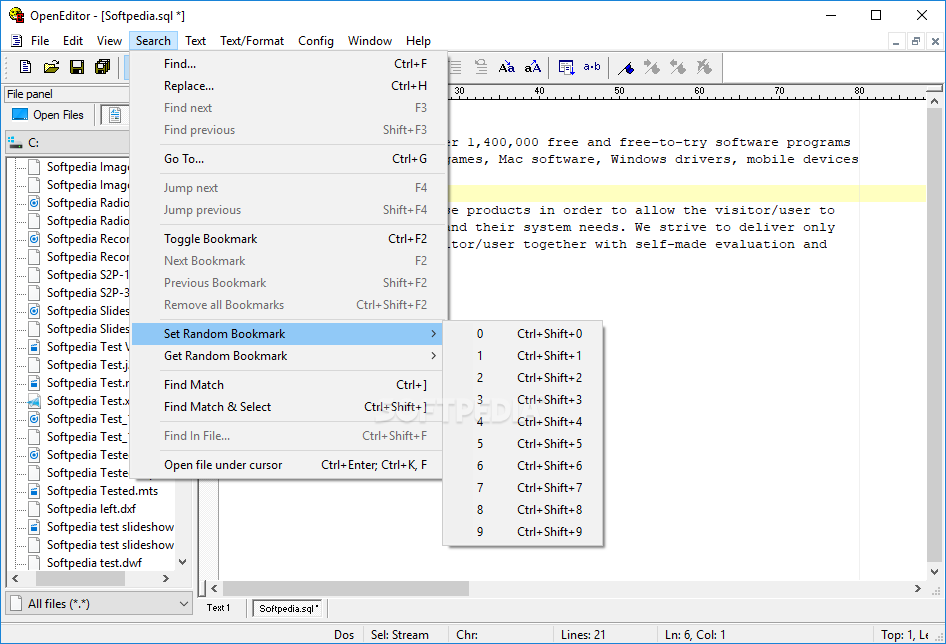The width and height of the screenshot is (946, 644).
Task: Open the View menu
Action: click(109, 40)
